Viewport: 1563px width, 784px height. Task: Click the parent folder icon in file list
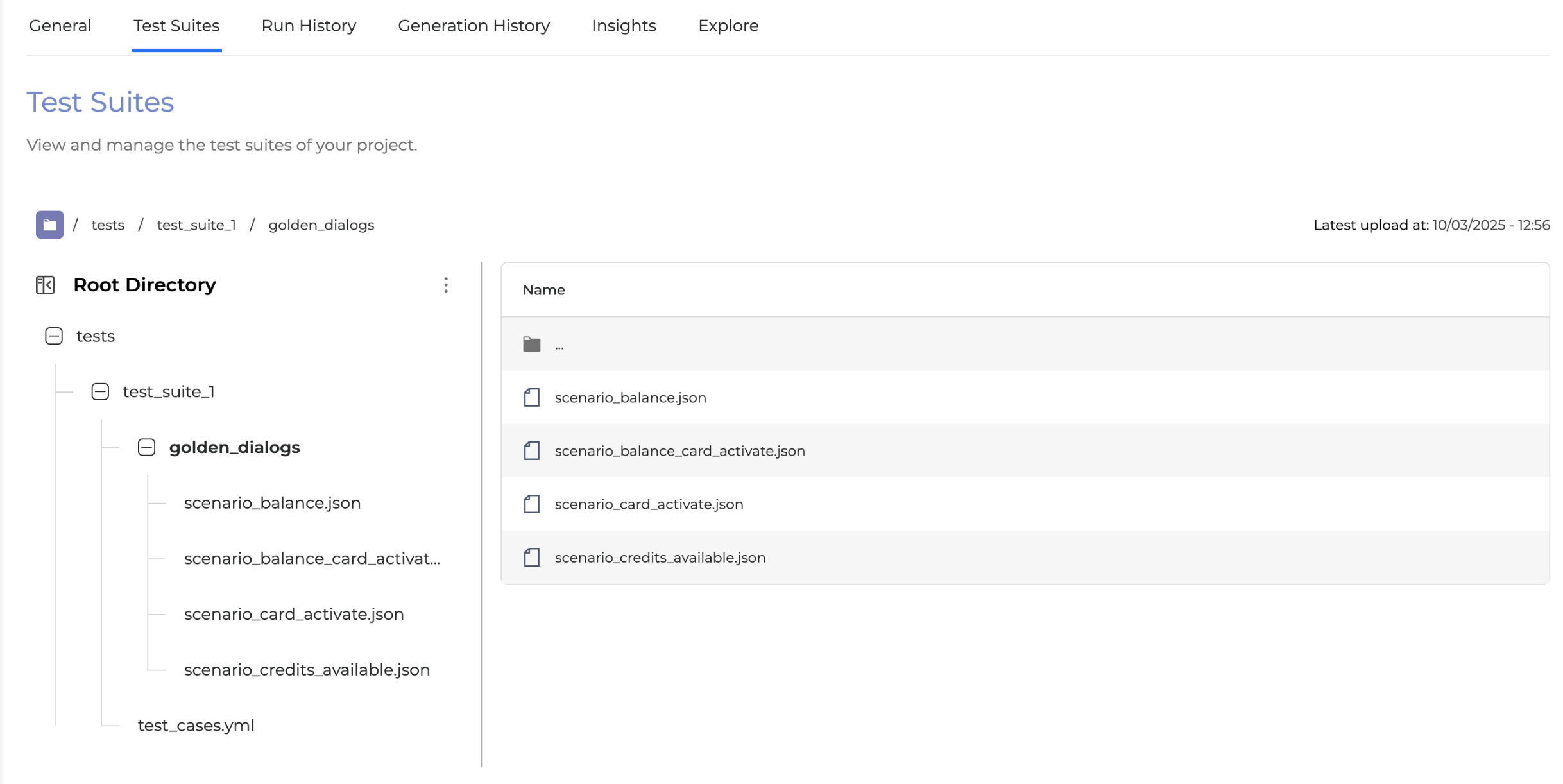(x=531, y=345)
